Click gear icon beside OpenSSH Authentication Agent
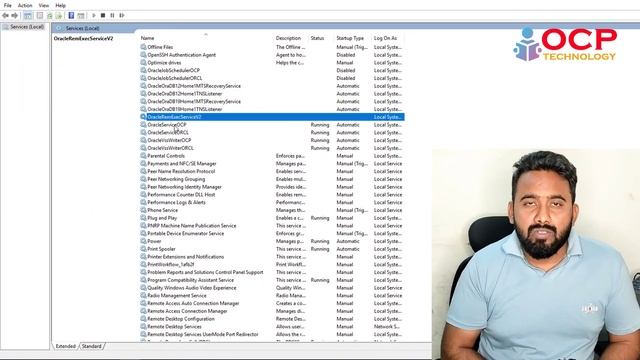640x360 pixels. pos(143,55)
